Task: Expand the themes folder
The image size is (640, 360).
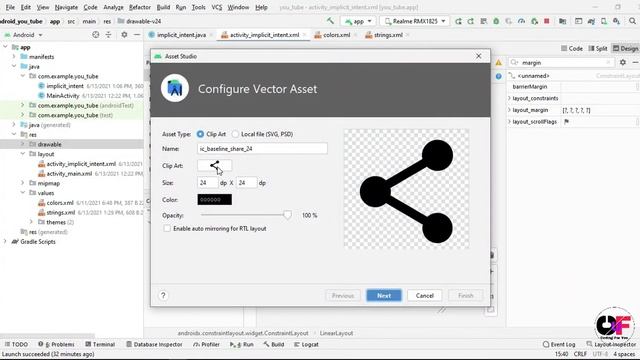Action: [x=31, y=222]
